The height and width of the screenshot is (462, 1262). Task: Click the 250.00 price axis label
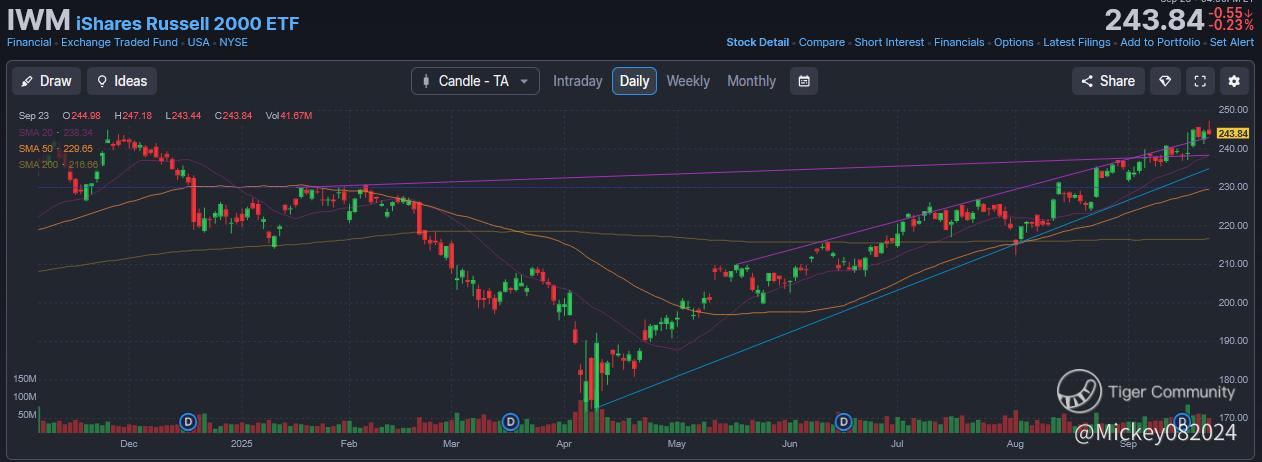[1234, 110]
